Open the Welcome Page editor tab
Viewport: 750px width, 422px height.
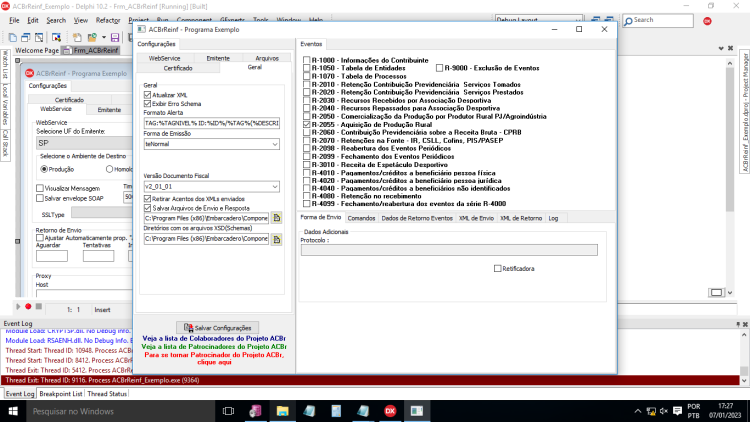click(37, 50)
